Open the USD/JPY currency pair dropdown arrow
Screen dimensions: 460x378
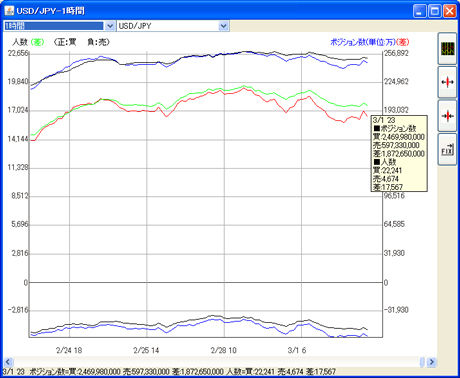pyautogui.click(x=224, y=26)
